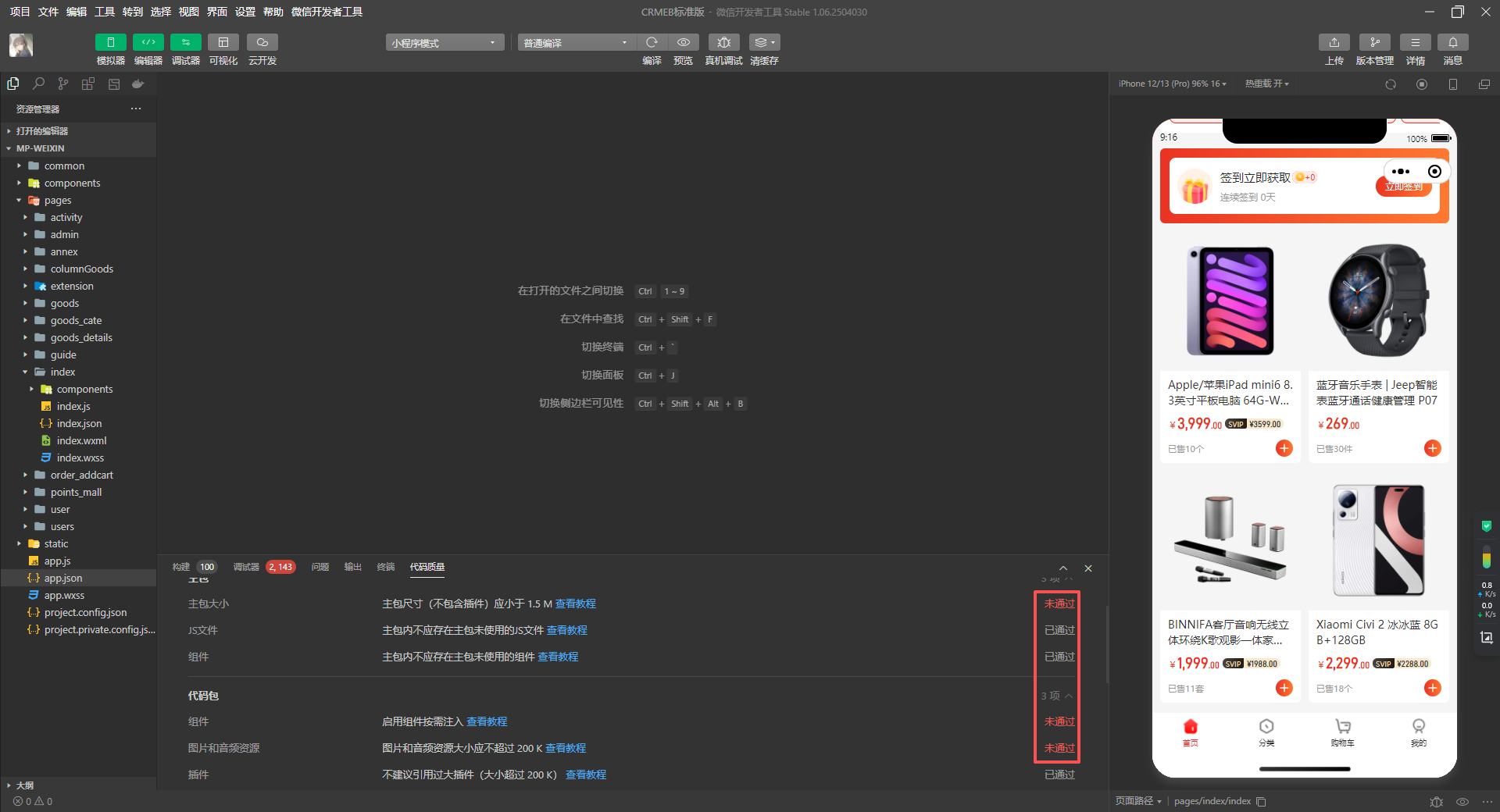This screenshot has width=1500, height=812.
Task: Detach simulator into separate window
Action: [1484, 84]
